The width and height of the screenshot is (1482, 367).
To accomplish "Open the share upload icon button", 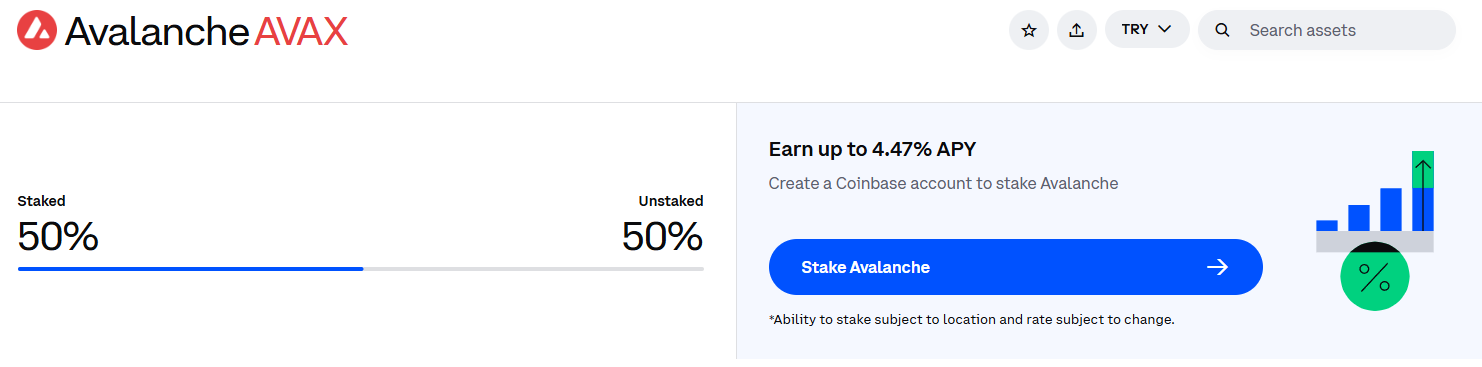I will (1077, 30).
